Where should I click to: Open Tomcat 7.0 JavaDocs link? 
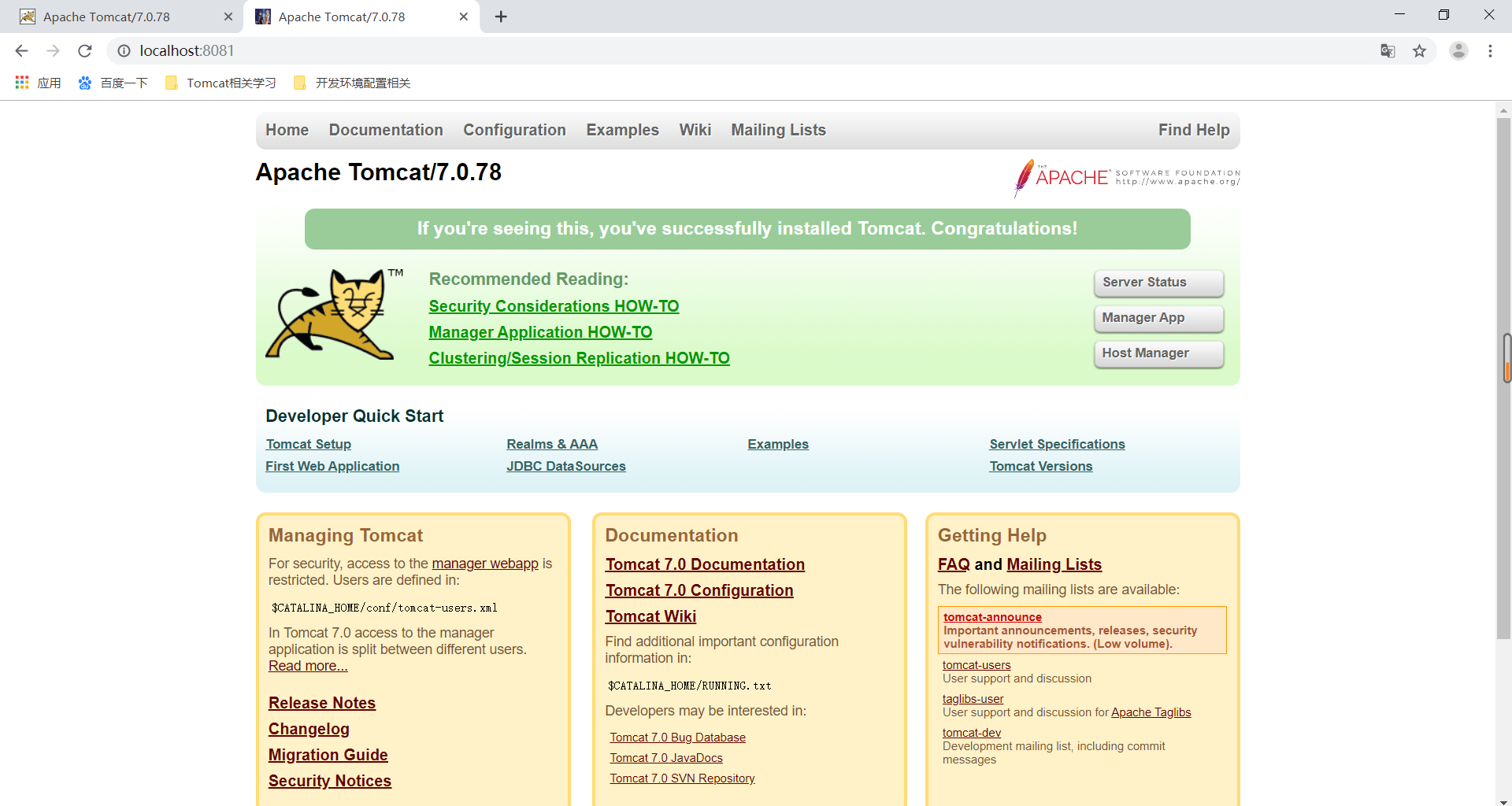click(666, 758)
